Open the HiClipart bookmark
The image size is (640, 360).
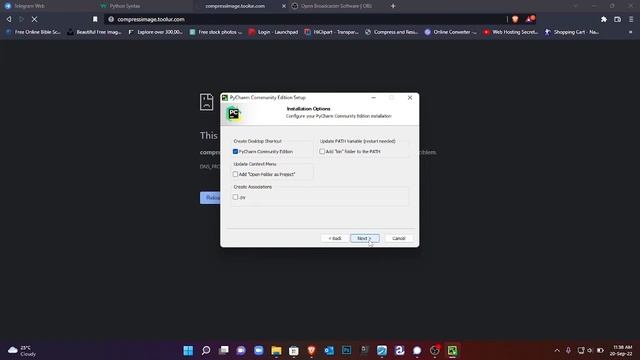tap(331, 32)
